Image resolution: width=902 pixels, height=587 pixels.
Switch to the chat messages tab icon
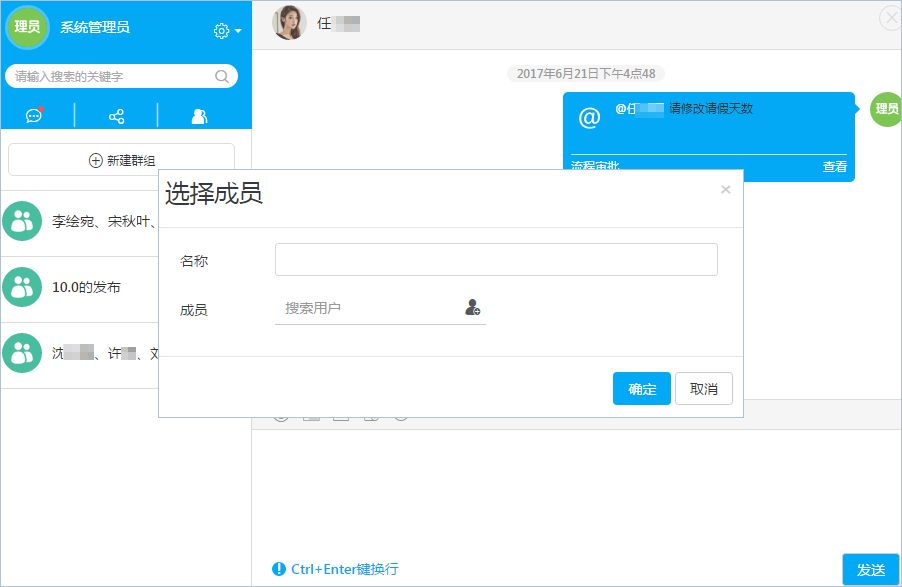pyautogui.click(x=34, y=116)
